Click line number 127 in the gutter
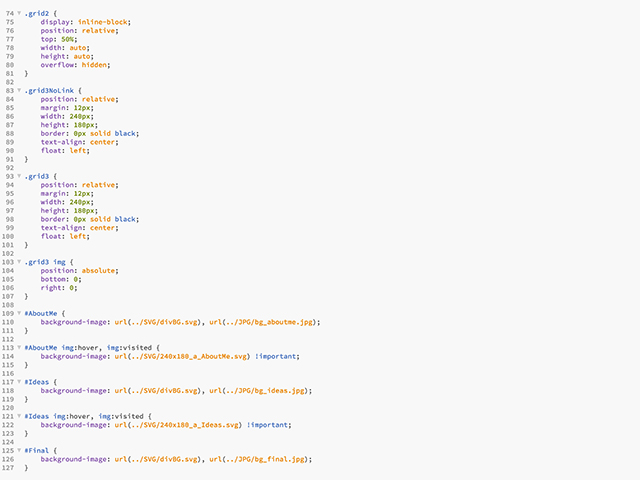Viewport: 640px width, 480px height. 8,468
